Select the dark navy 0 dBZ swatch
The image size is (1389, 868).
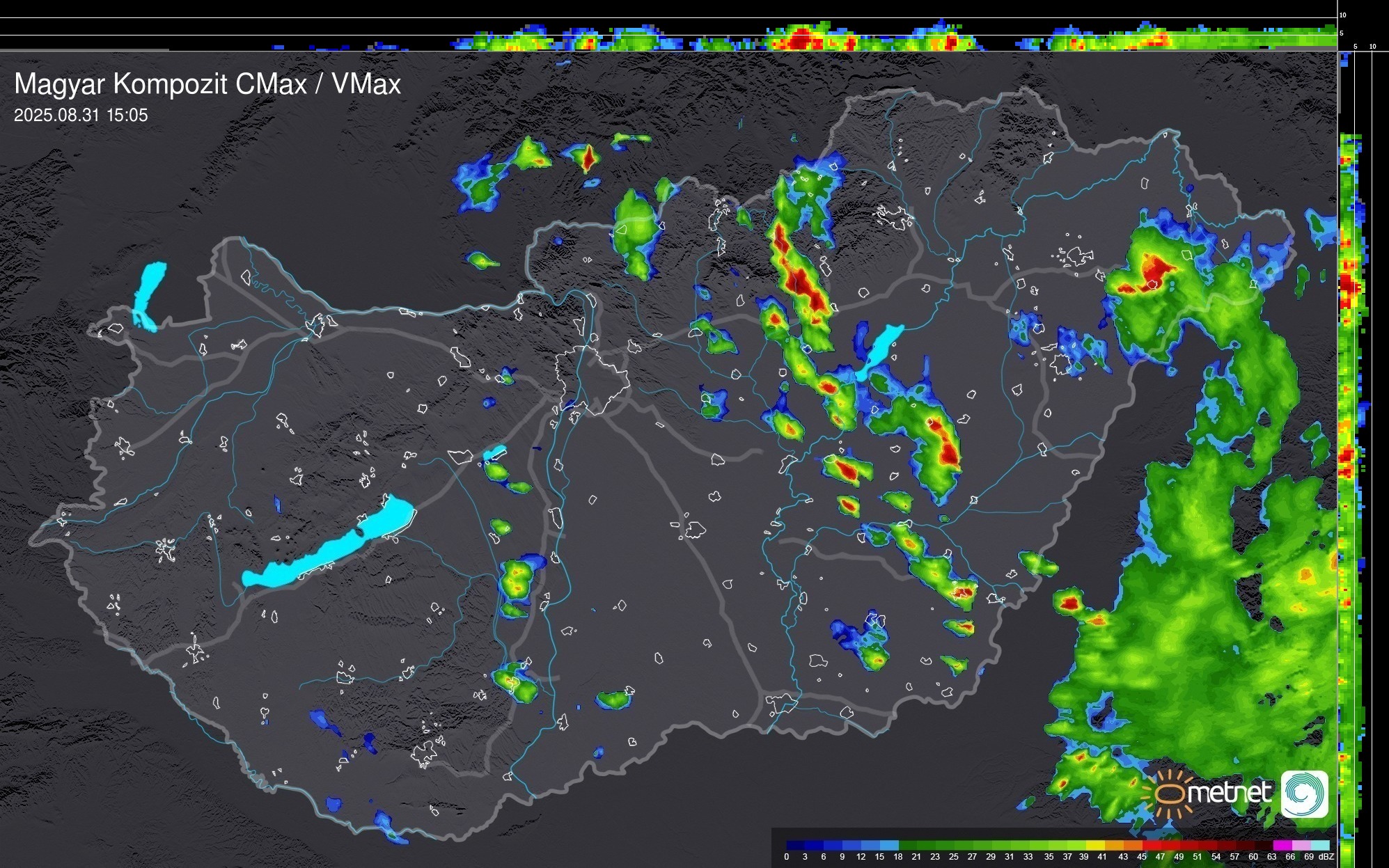795,845
